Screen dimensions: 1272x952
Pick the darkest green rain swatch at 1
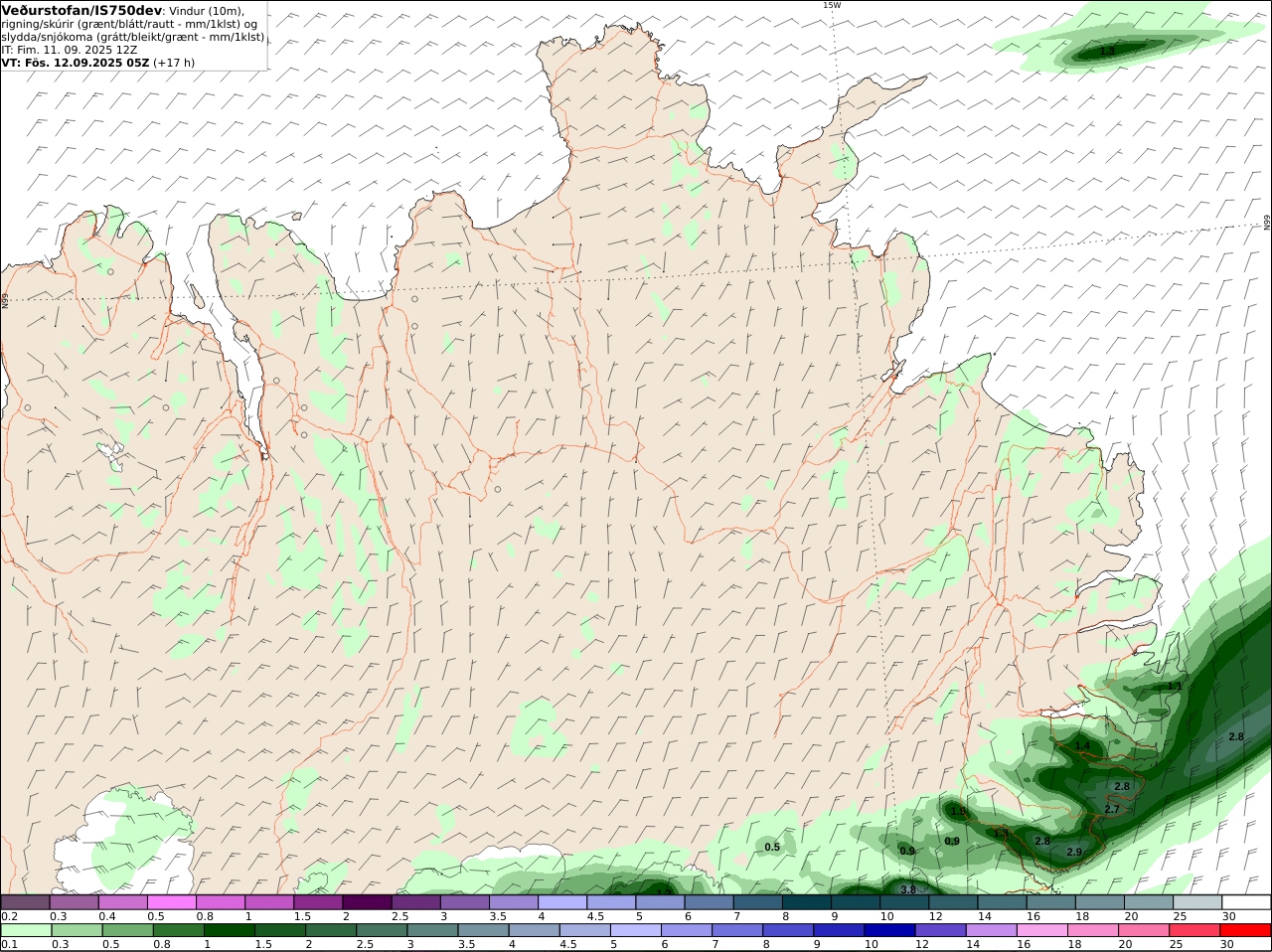click(x=229, y=930)
